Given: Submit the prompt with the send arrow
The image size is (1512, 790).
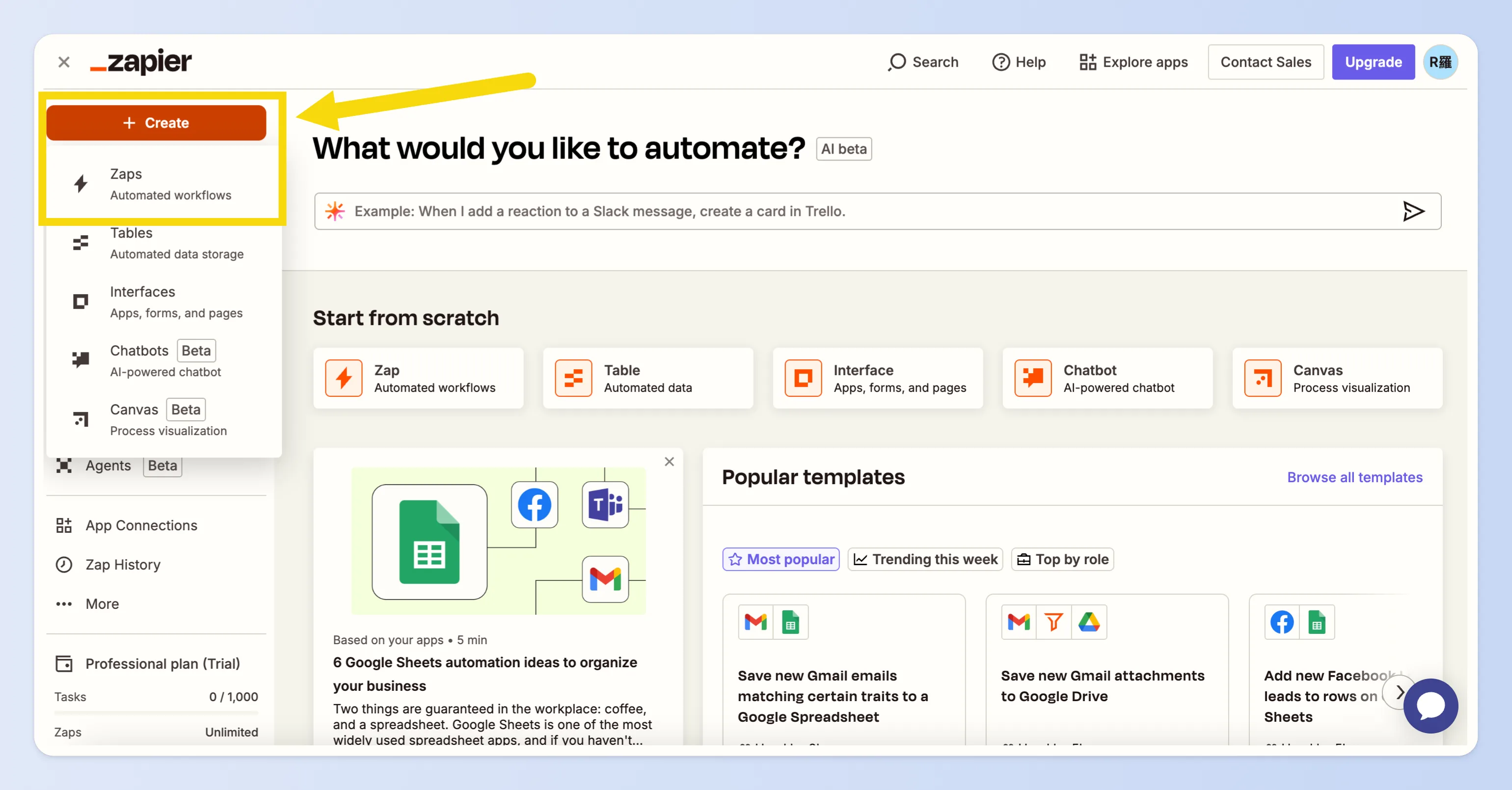Looking at the screenshot, I should (1413, 211).
